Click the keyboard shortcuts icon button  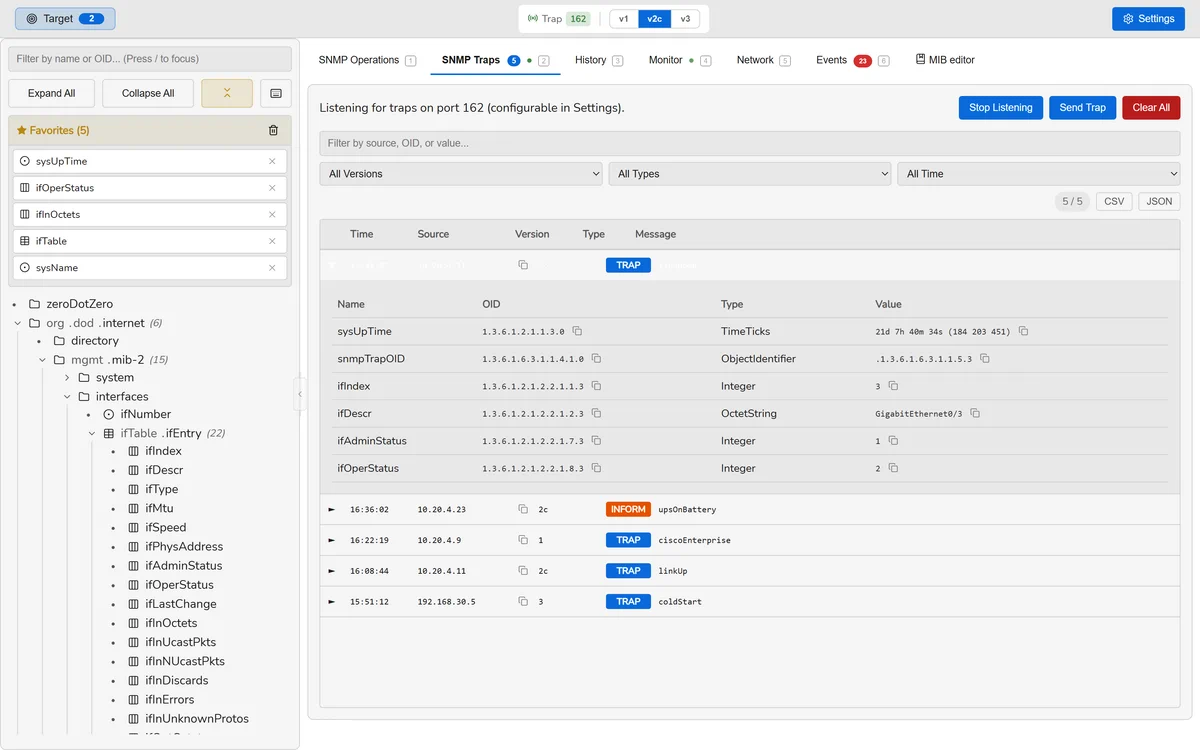[276, 93]
